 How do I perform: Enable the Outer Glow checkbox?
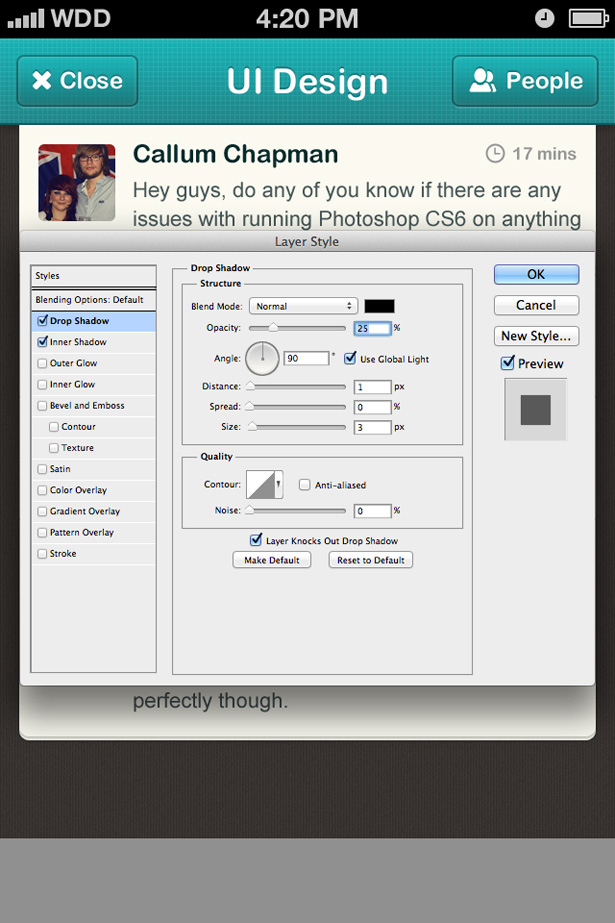tap(42, 363)
